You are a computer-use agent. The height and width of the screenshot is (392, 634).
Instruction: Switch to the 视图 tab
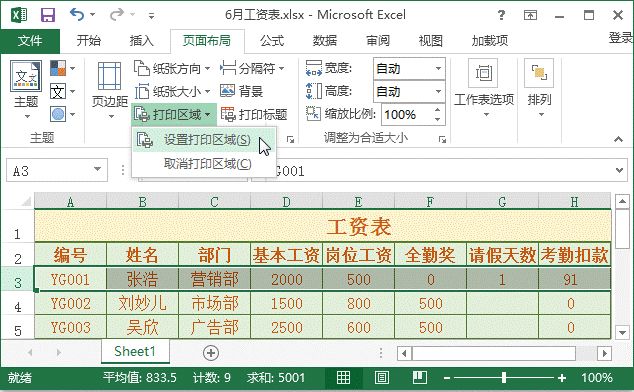tap(430, 40)
